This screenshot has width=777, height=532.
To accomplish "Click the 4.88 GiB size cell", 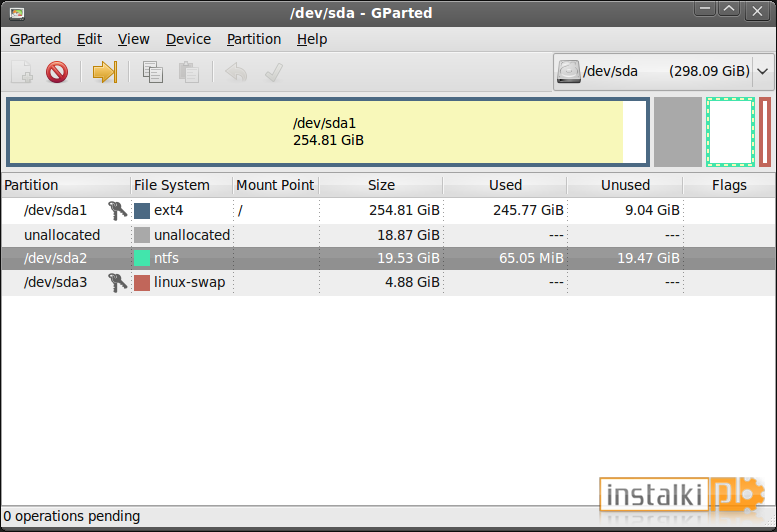I will pyautogui.click(x=412, y=282).
